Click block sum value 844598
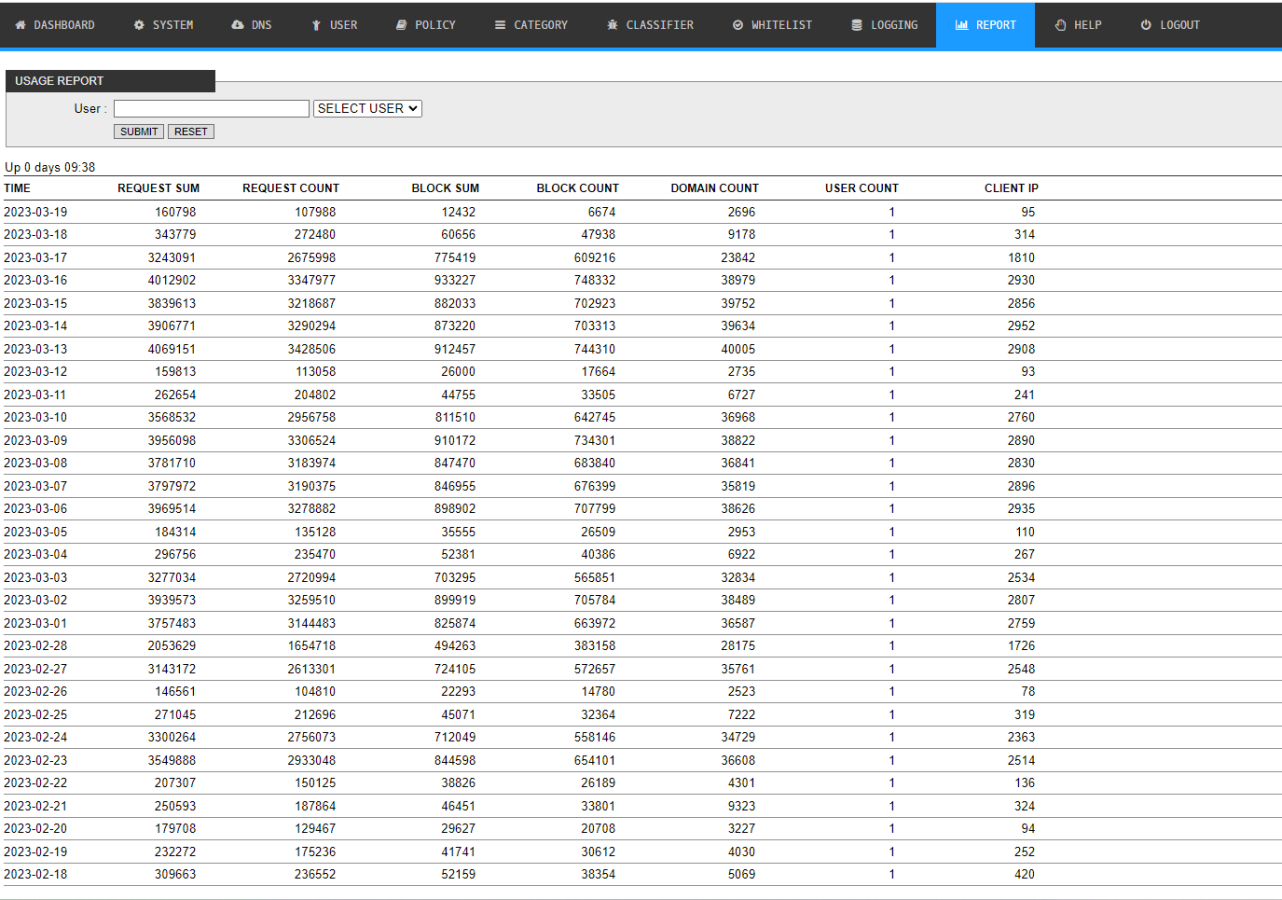 (x=456, y=760)
